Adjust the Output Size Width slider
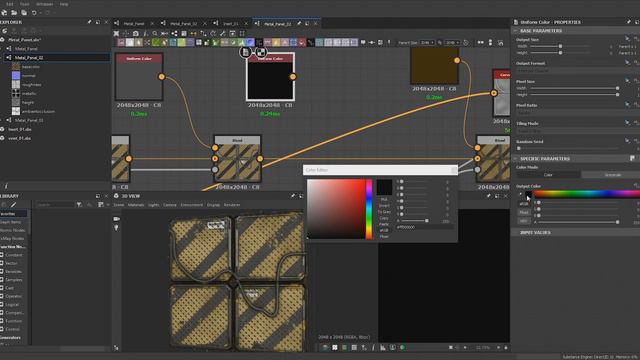640x360 pixels. [560, 46]
